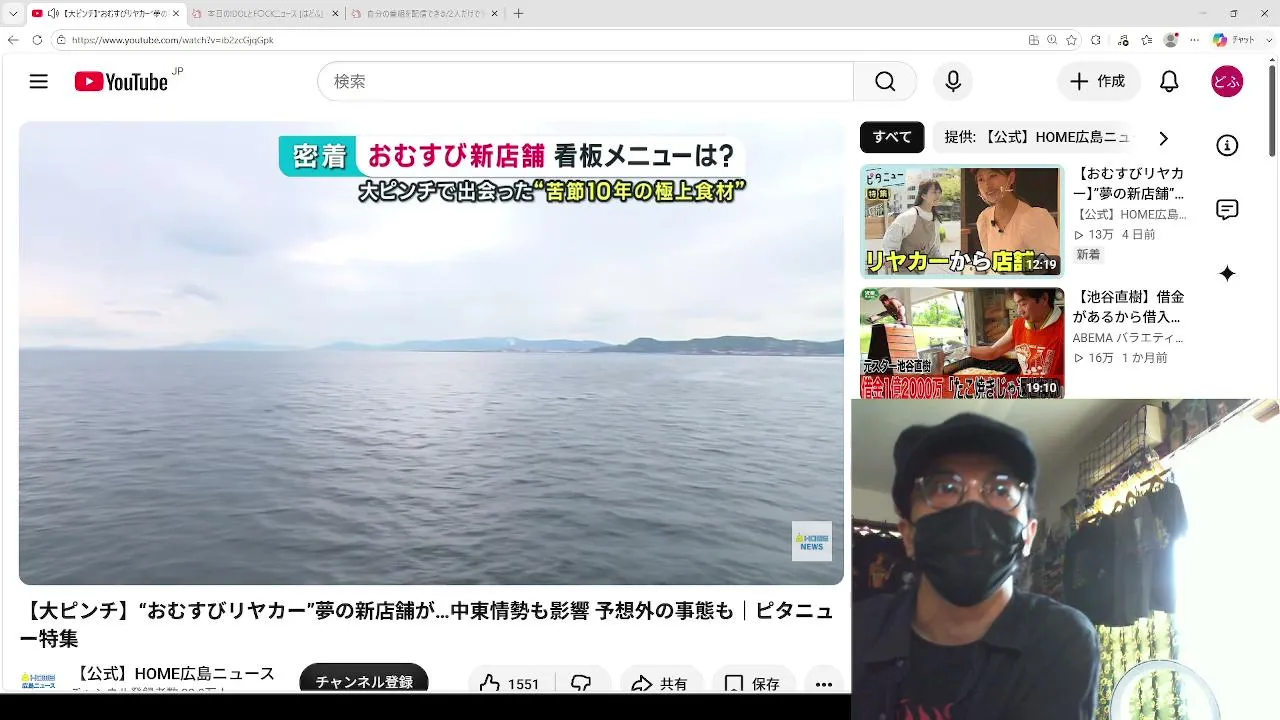1280x720 pixels.
Task: Open the リヤカーから店舗 12:19 thumbnail
Action: coord(962,221)
